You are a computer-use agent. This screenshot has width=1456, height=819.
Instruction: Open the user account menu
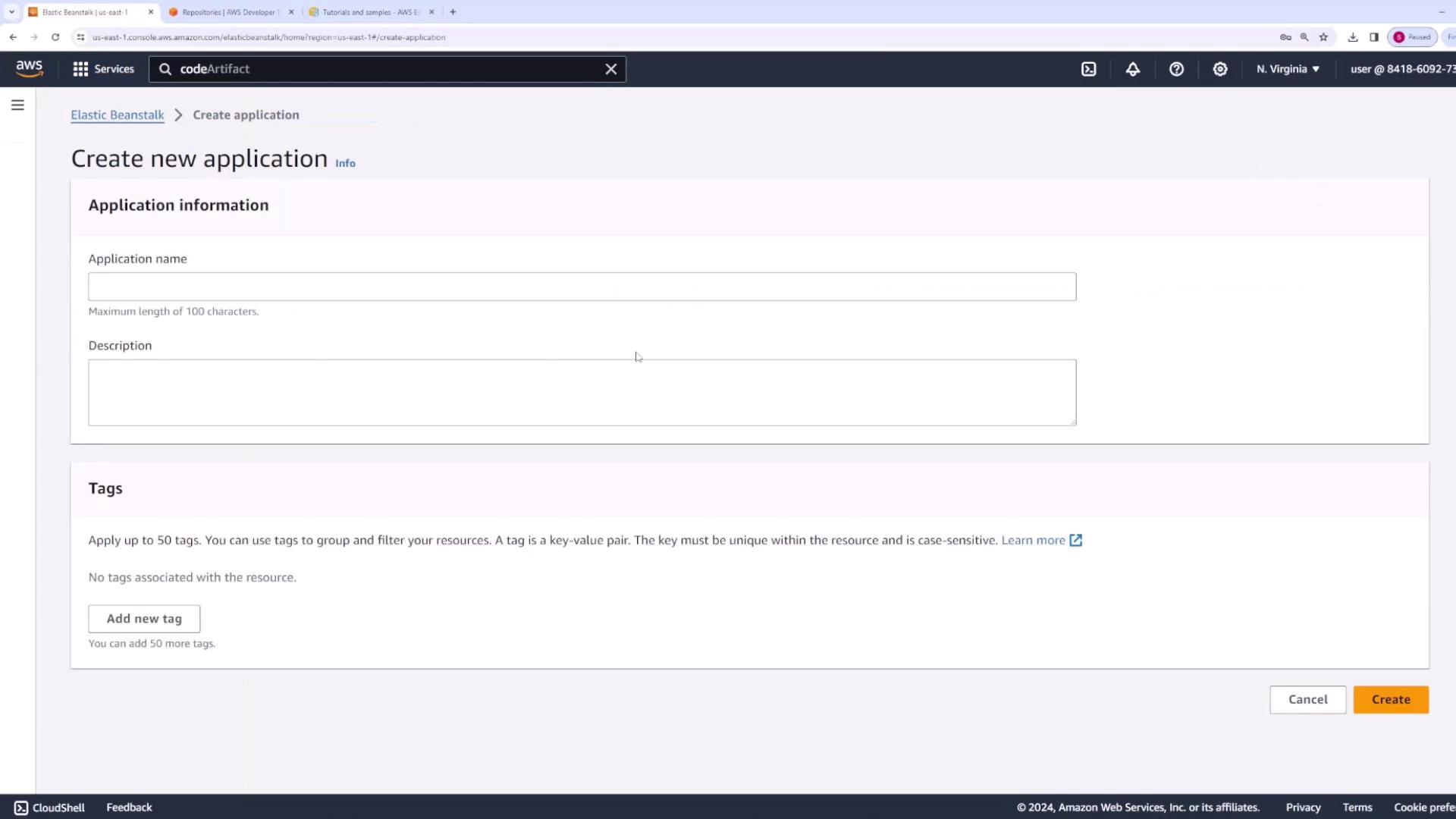pyautogui.click(x=1401, y=69)
